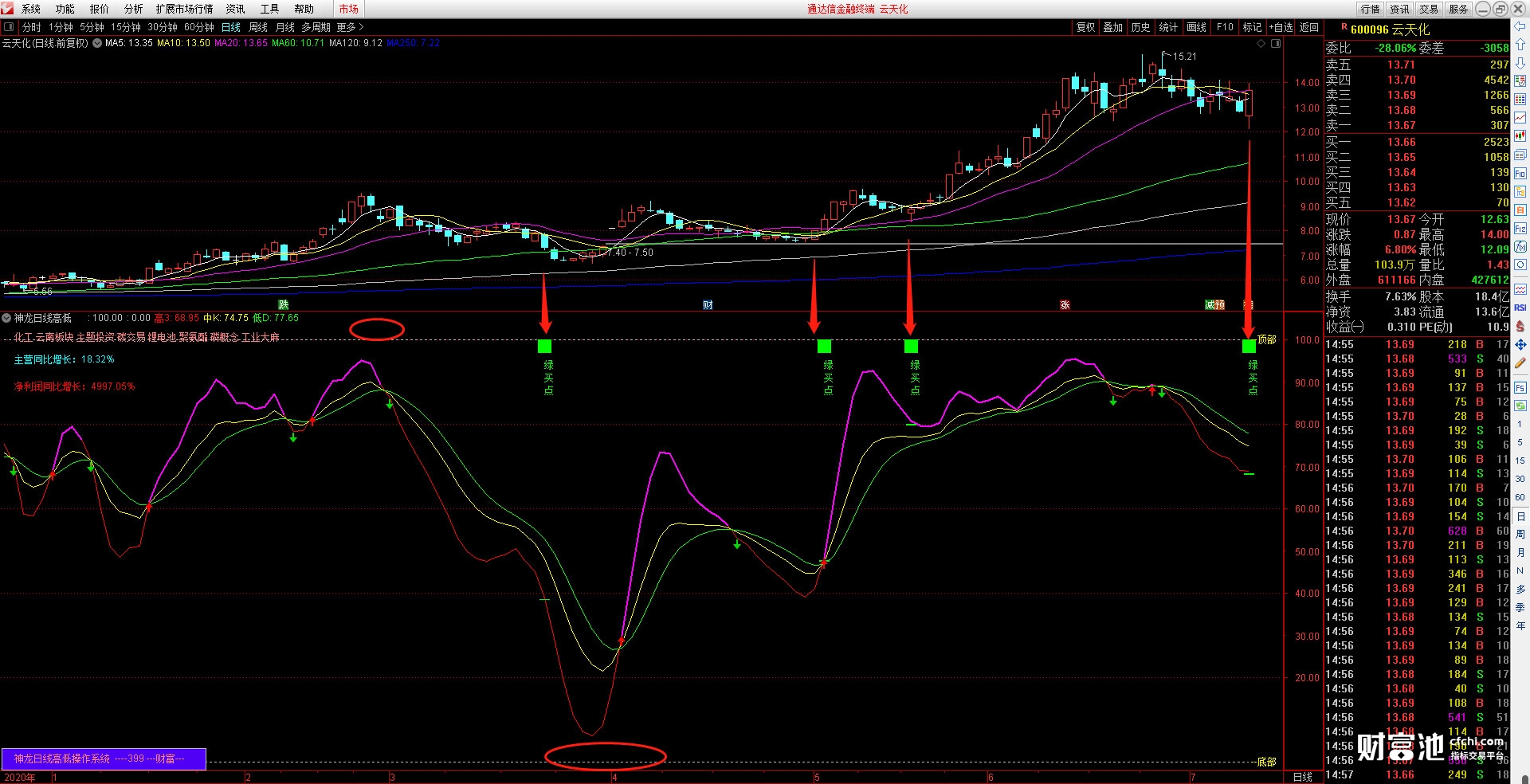Expand the 云天化 main chart indicator dropdown
The height and width of the screenshot is (784, 1530).
pyautogui.click(x=97, y=43)
